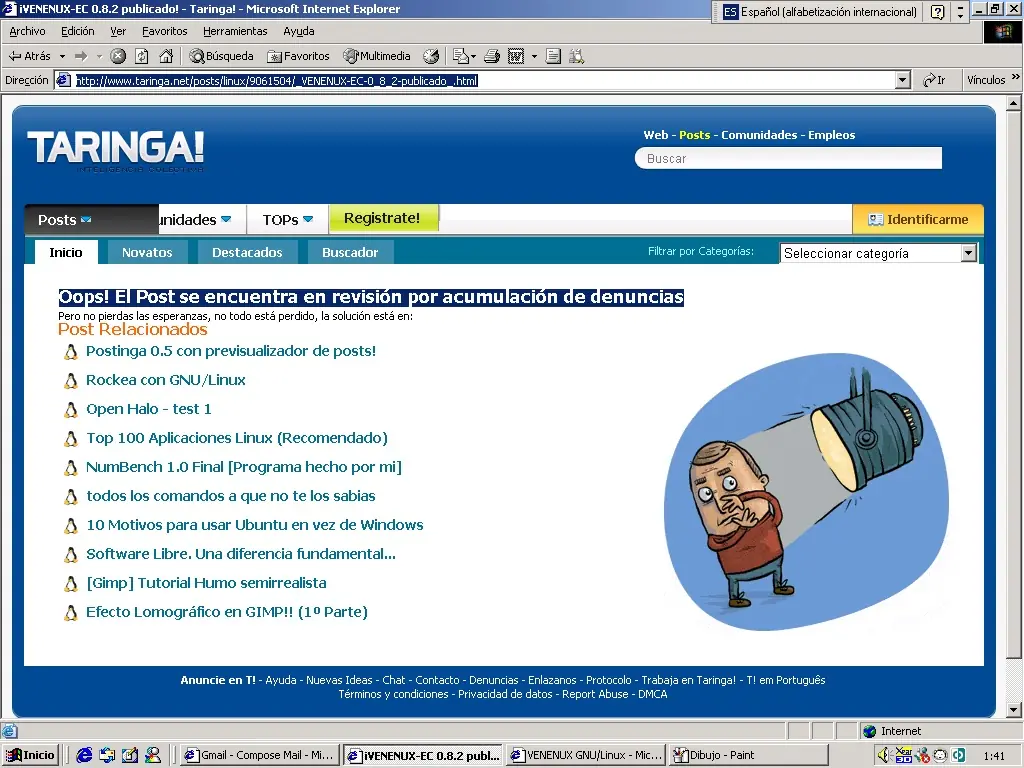
Task: Stop page loading with the X icon
Action: point(118,56)
